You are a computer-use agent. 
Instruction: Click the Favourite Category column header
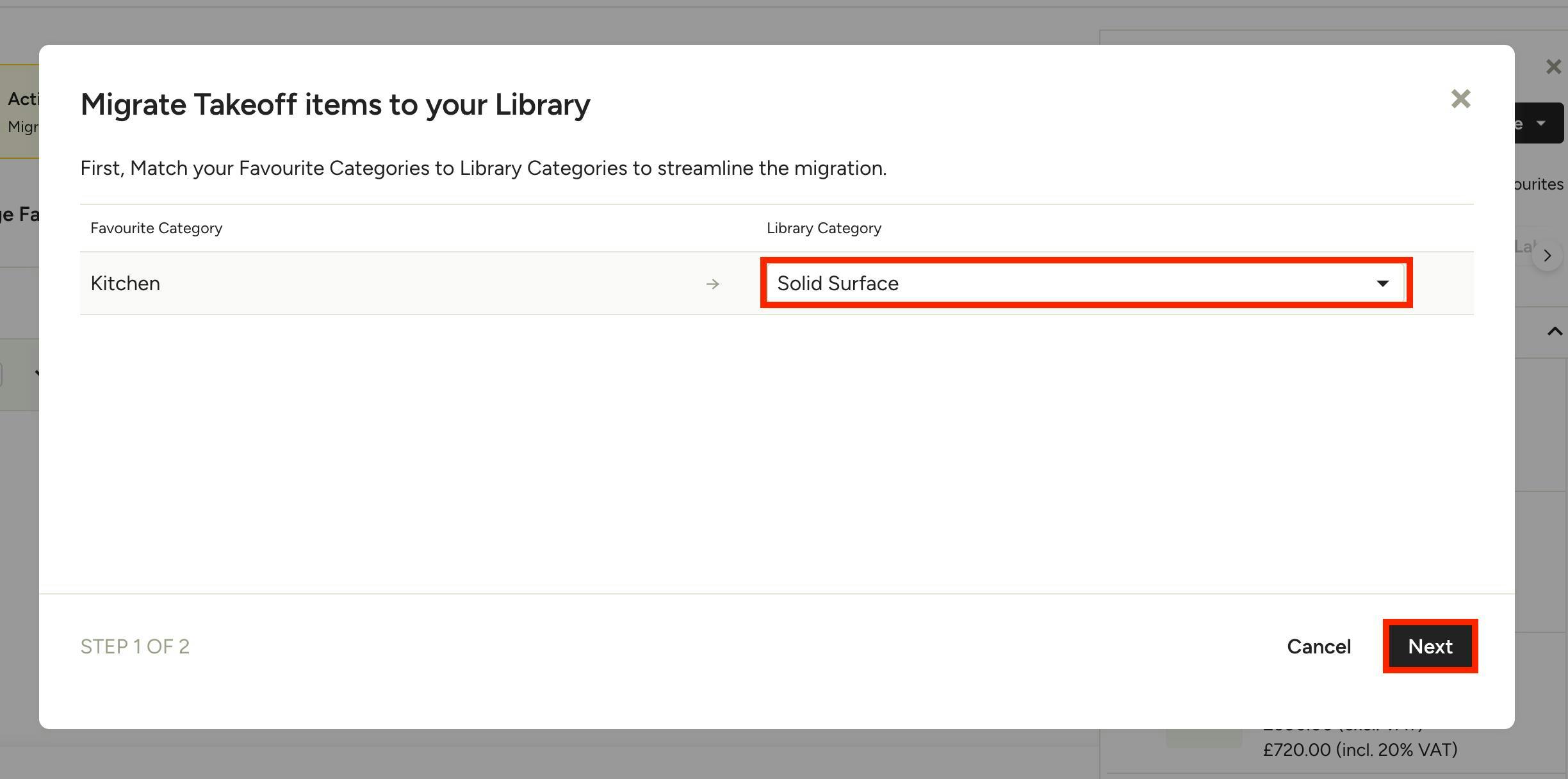point(156,228)
